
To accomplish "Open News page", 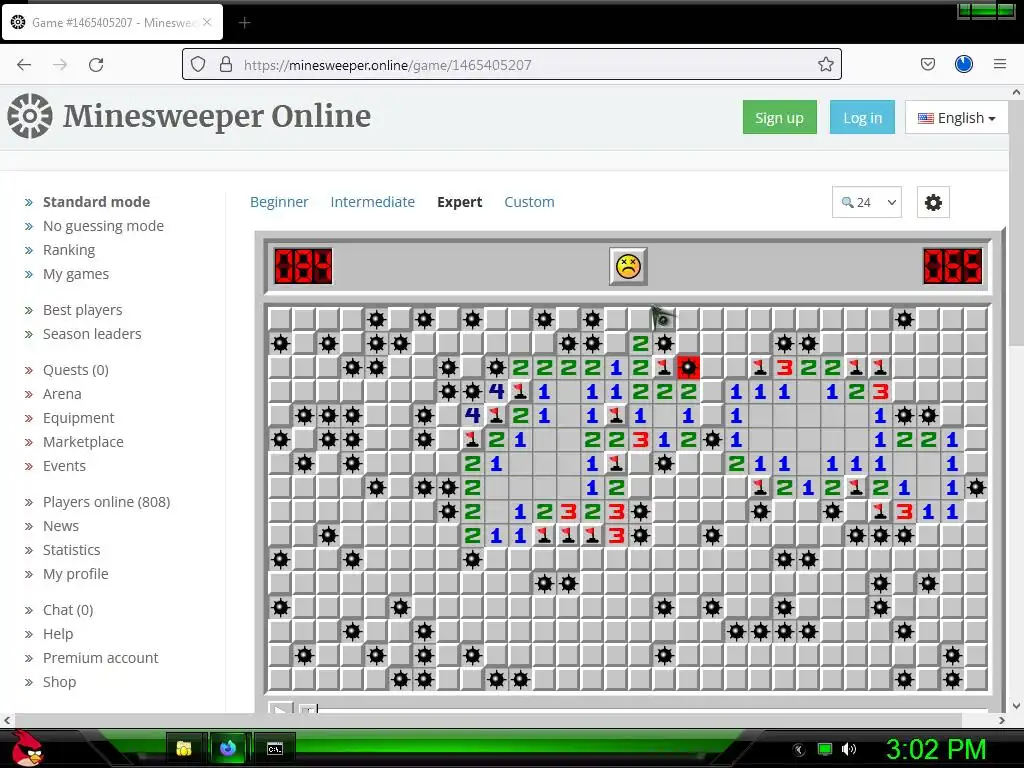I will (61, 526).
